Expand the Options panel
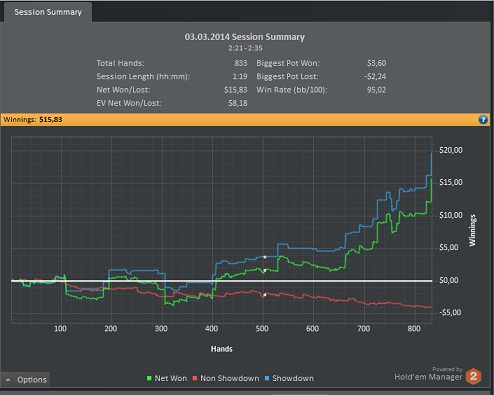Screen dimensions: 494x395 26,380
